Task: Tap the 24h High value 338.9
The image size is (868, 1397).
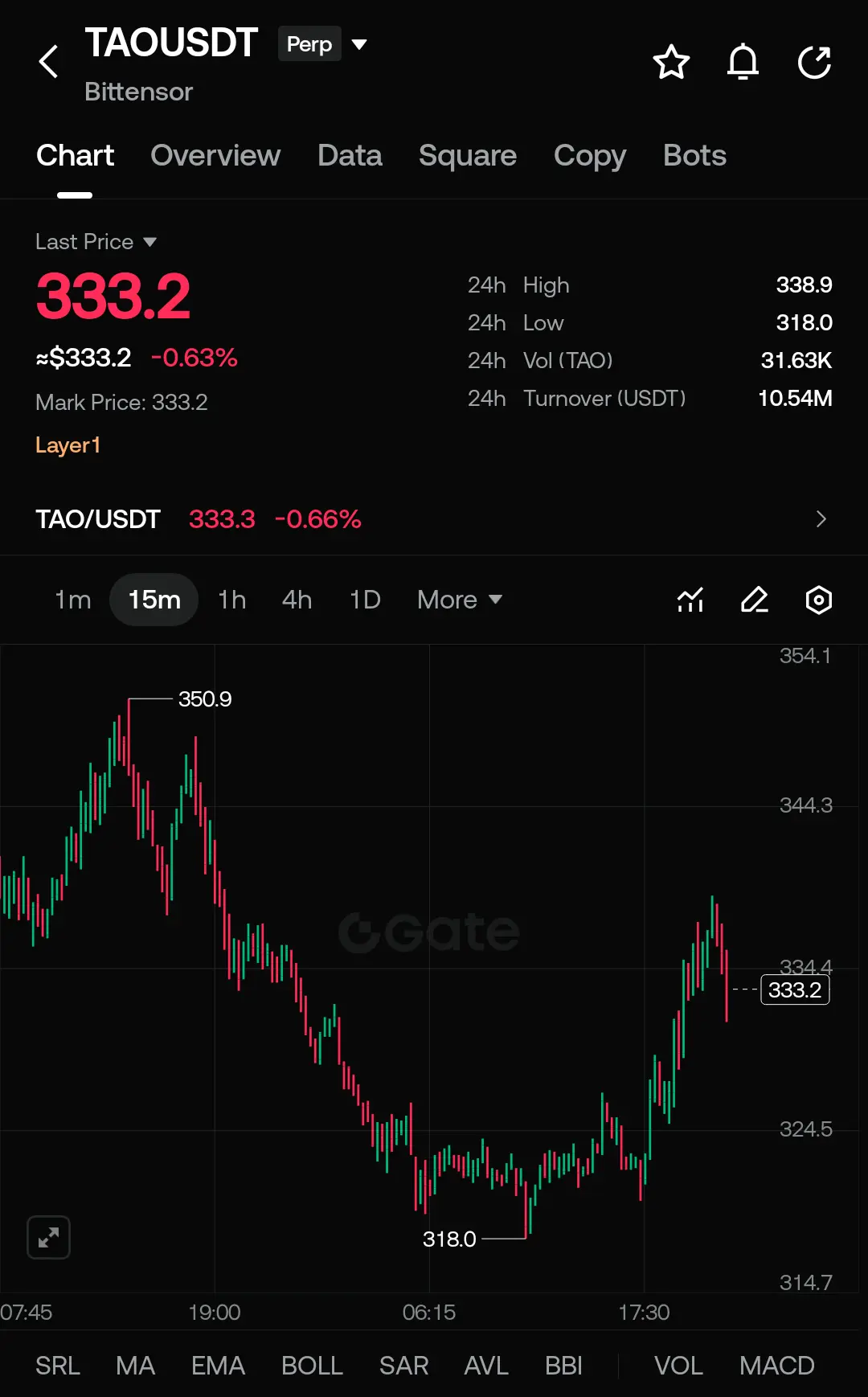Action: pos(804,285)
